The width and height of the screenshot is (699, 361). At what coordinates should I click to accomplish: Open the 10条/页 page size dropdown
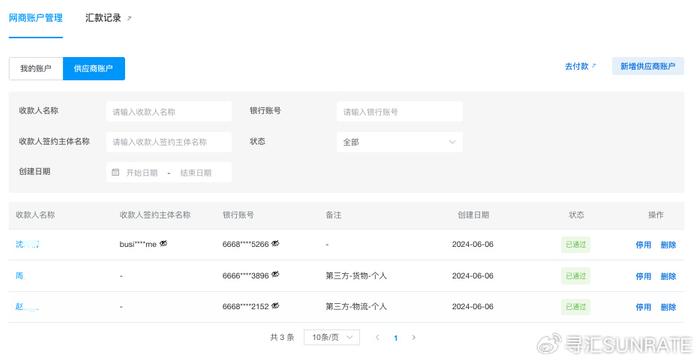click(332, 337)
